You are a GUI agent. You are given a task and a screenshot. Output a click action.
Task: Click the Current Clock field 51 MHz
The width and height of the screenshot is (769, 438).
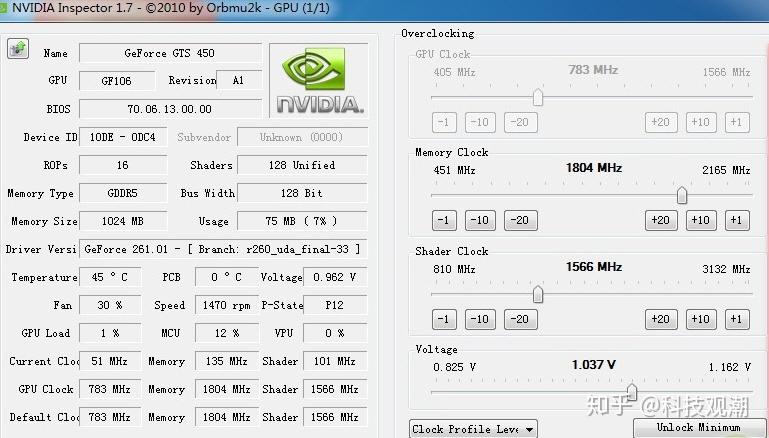[x=110, y=361]
